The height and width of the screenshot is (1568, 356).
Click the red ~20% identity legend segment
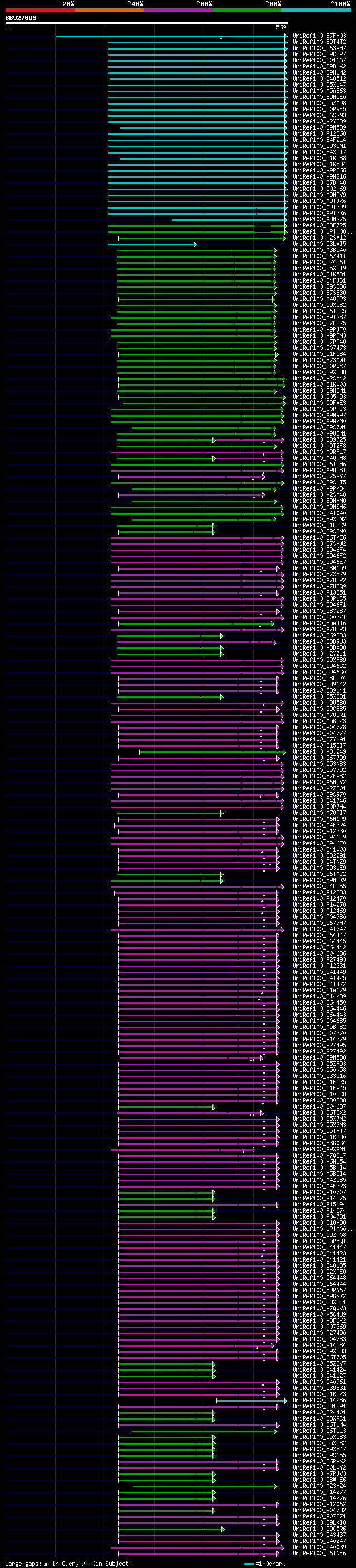tap(39, 10)
